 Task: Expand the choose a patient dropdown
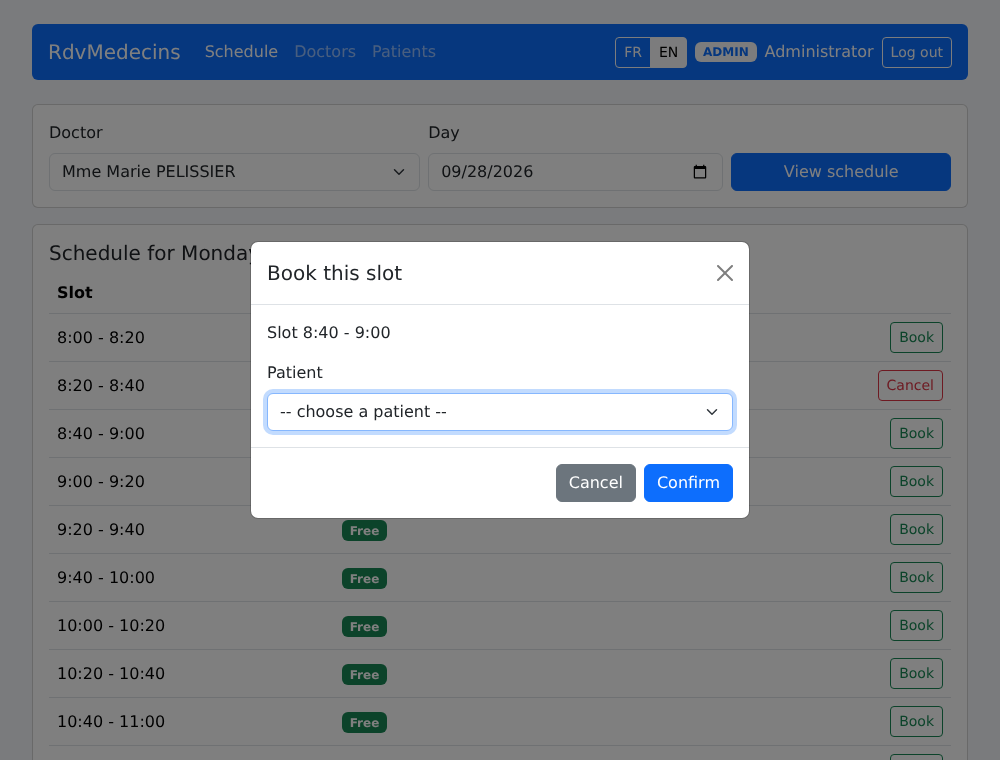coord(500,412)
